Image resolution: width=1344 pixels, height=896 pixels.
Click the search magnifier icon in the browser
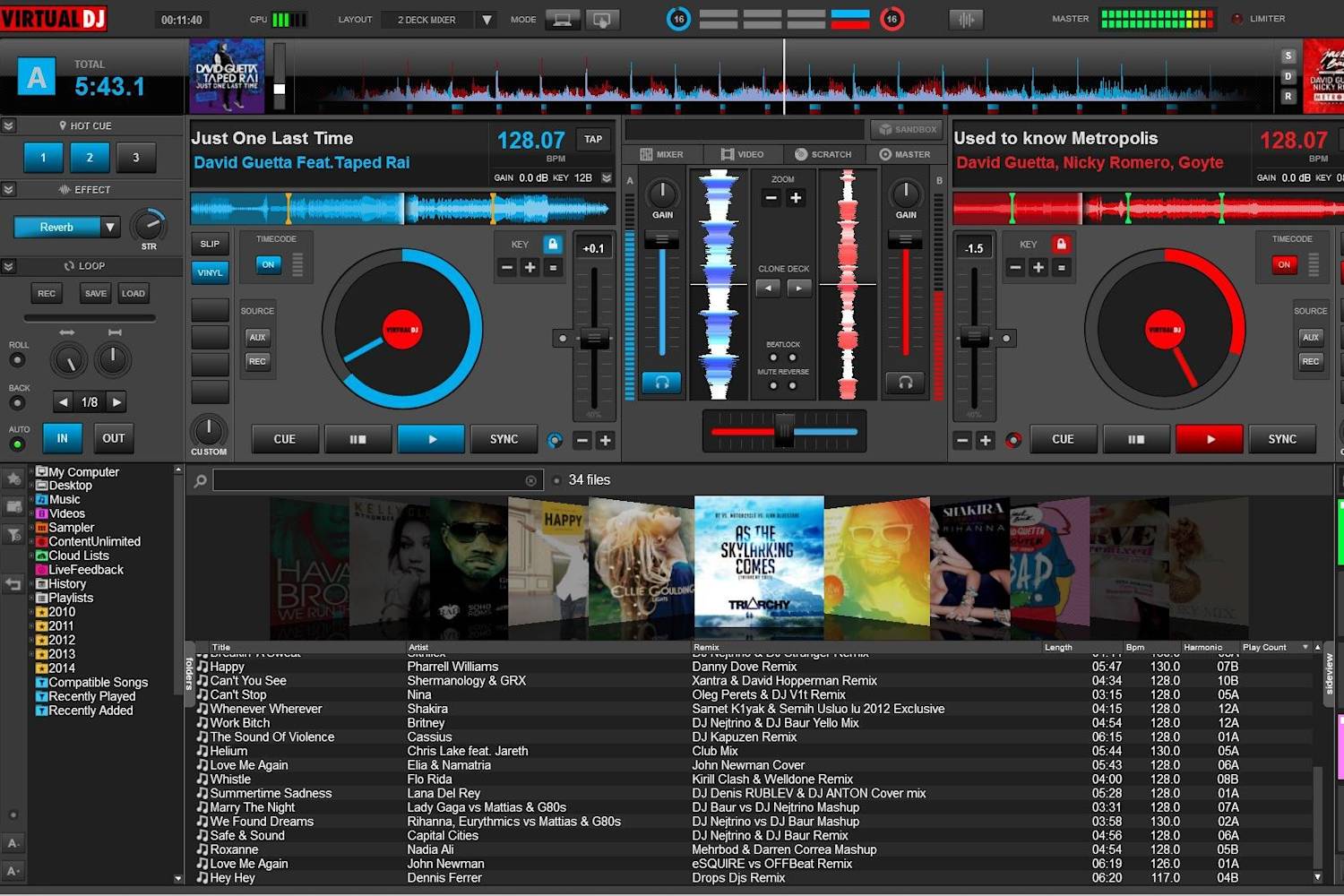coord(199,480)
